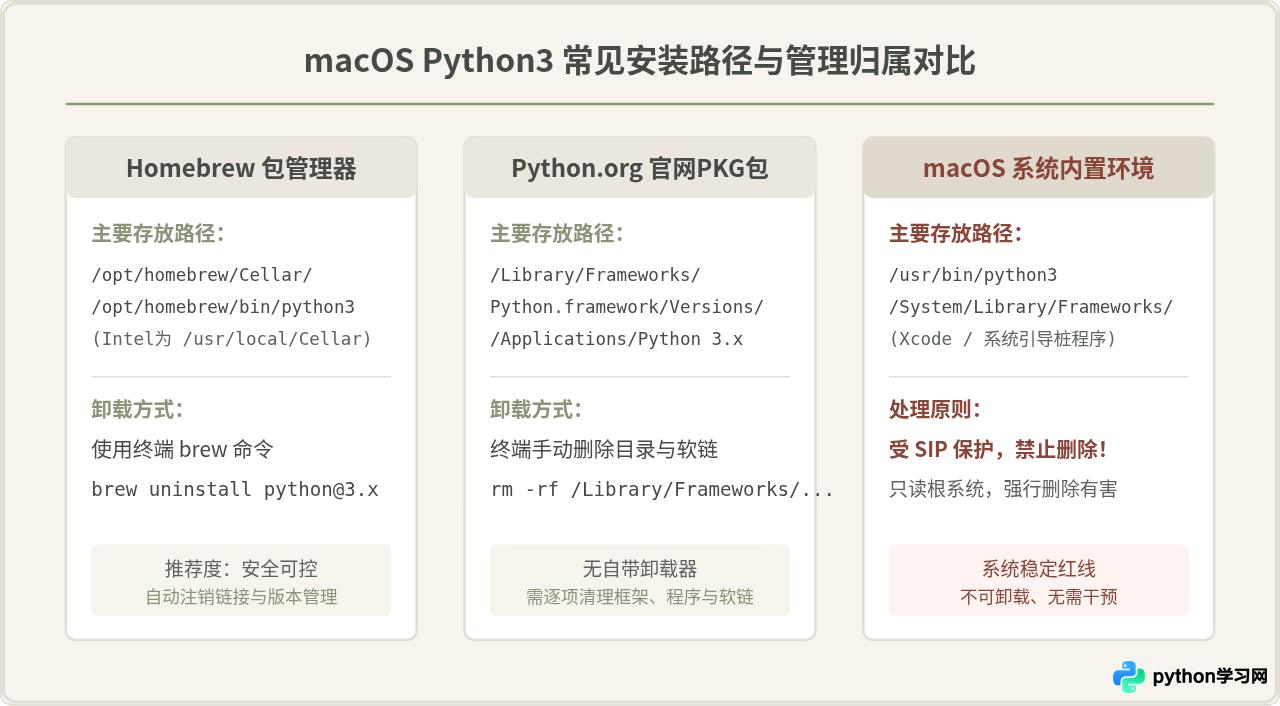
Task: Click the /usr/bin/python3 path
Action: [x=973, y=274]
